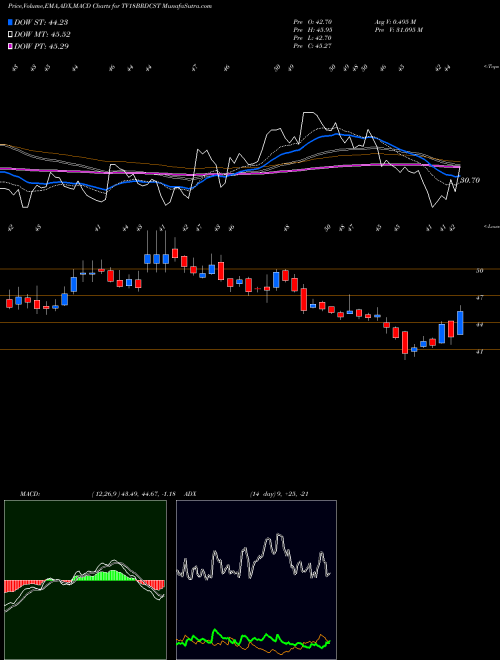Click the 50 price axis label
The image size is (500, 660).
(479, 271)
